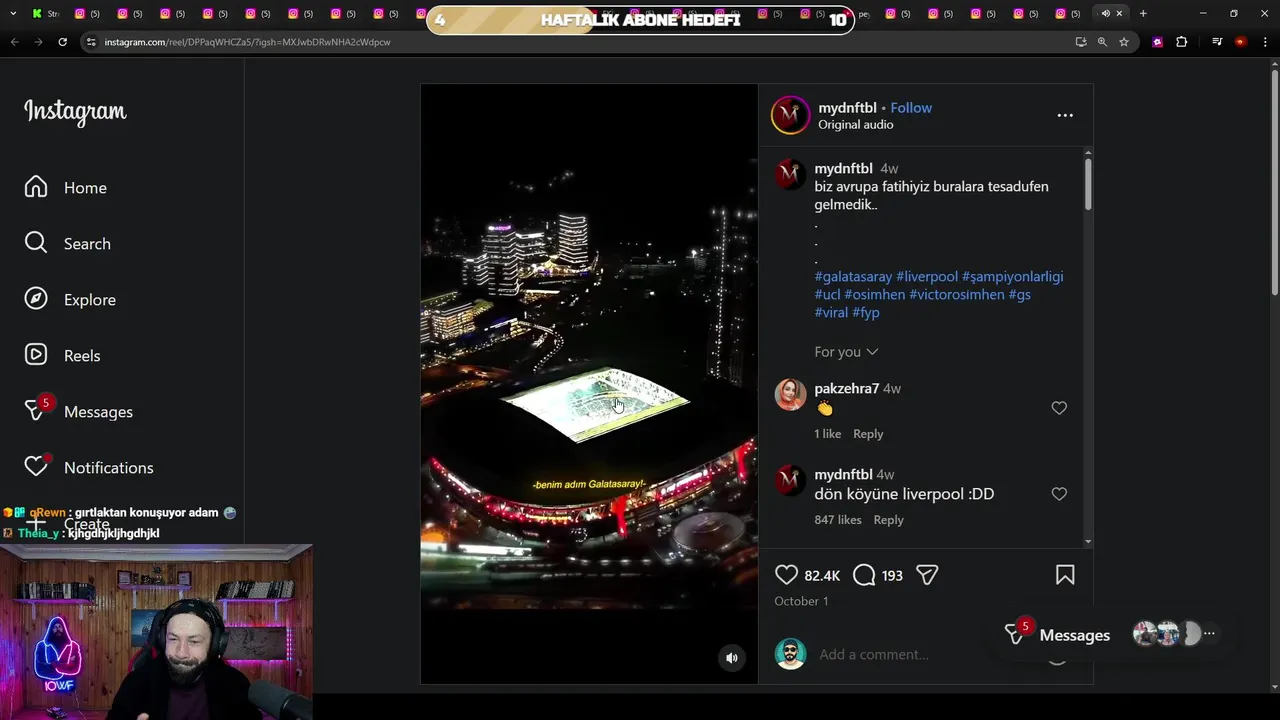
Task: Toggle the reel's sound speaker button
Action: click(732, 657)
